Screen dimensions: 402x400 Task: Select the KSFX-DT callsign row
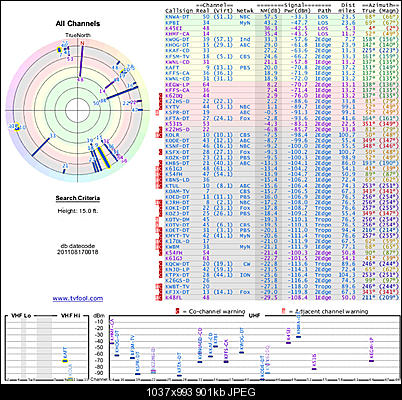coord(282,152)
